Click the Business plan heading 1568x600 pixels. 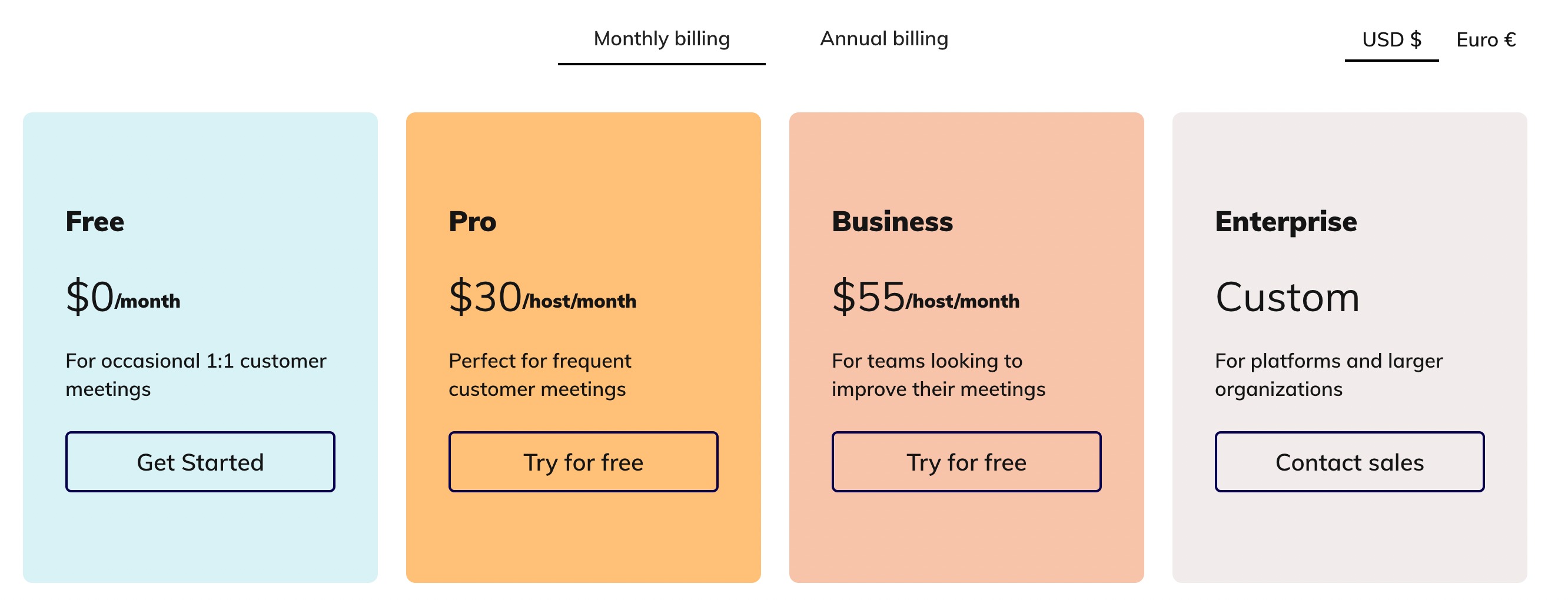point(892,222)
